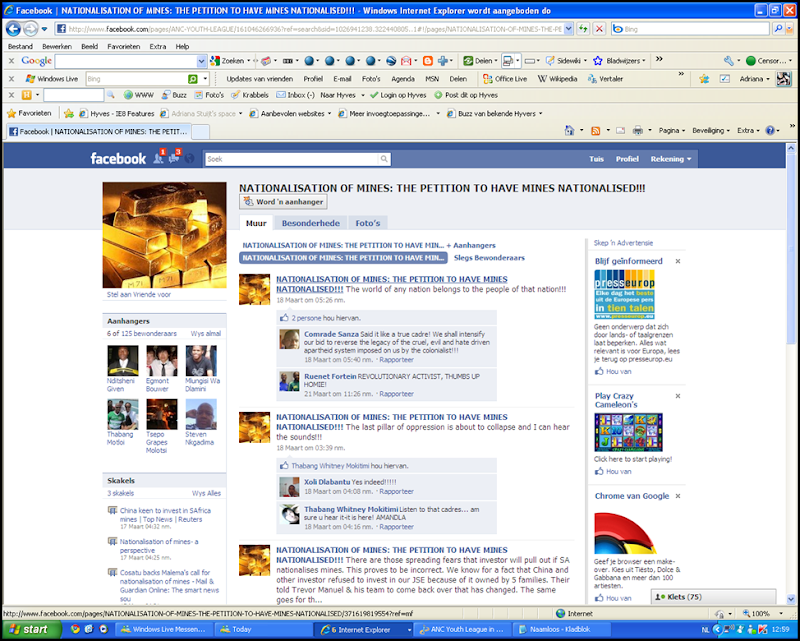Open the Beeld menu
This screenshot has height=641, width=800.
tap(89, 46)
